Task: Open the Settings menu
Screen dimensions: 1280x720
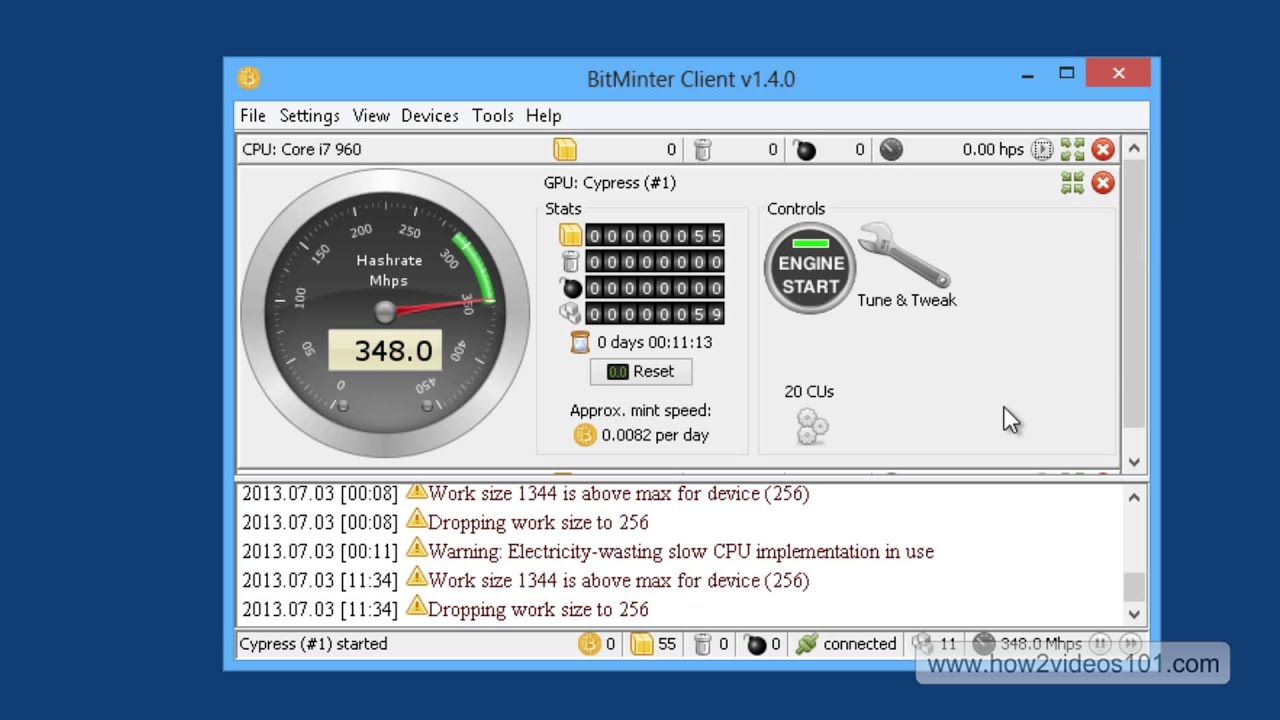Action: pyautogui.click(x=309, y=116)
